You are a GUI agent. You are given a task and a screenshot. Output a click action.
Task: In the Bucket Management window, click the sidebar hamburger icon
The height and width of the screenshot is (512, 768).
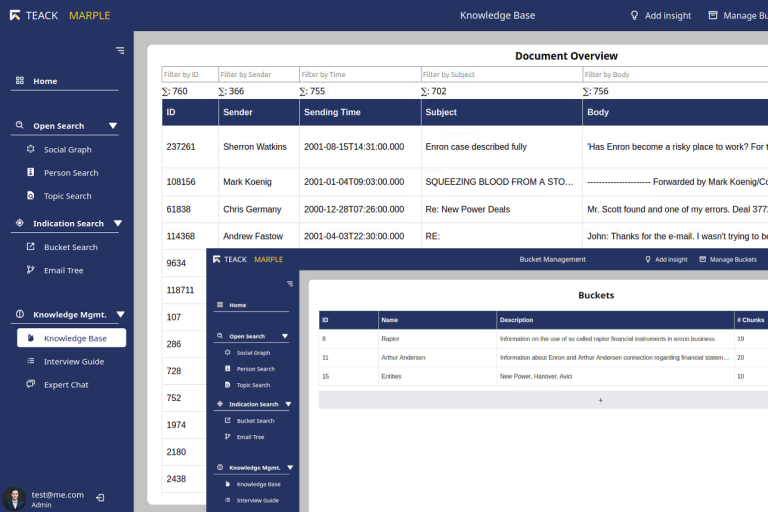[290, 284]
